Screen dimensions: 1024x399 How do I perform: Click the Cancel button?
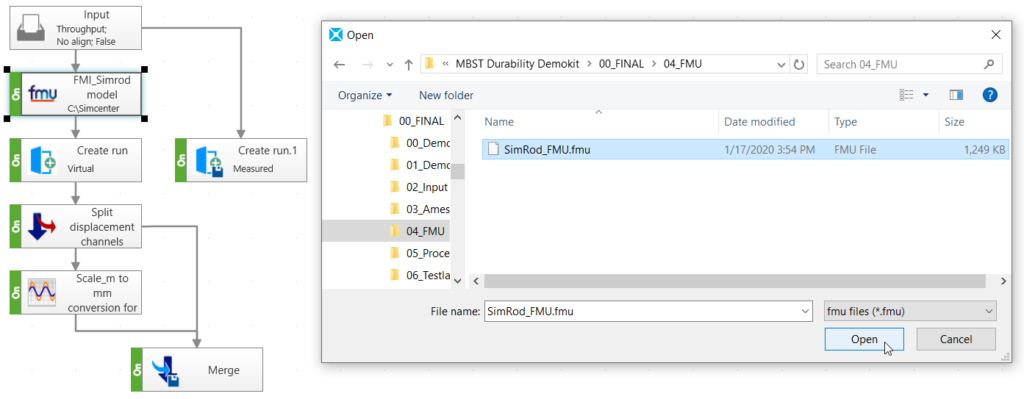coord(956,340)
